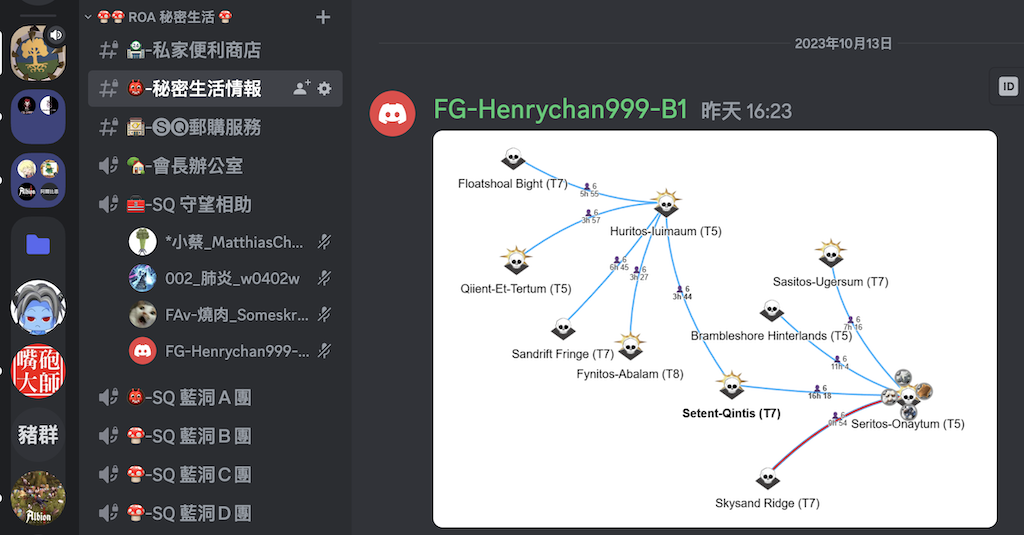Click the ID button beside the message
This screenshot has width=1024, height=535.
[1007, 87]
